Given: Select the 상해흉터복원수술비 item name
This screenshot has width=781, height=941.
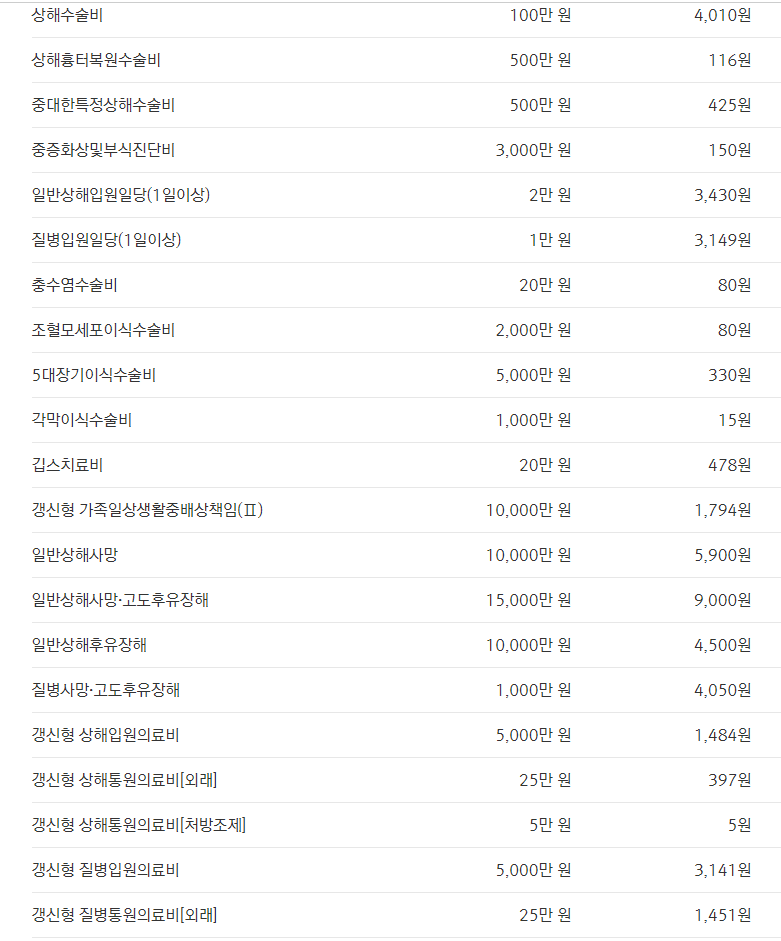Looking at the screenshot, I should click(x=96, y=60).
